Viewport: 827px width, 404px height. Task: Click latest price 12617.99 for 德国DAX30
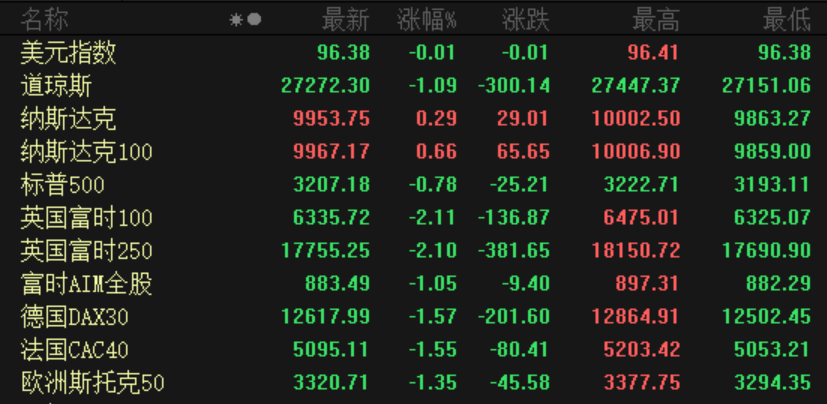325,316
